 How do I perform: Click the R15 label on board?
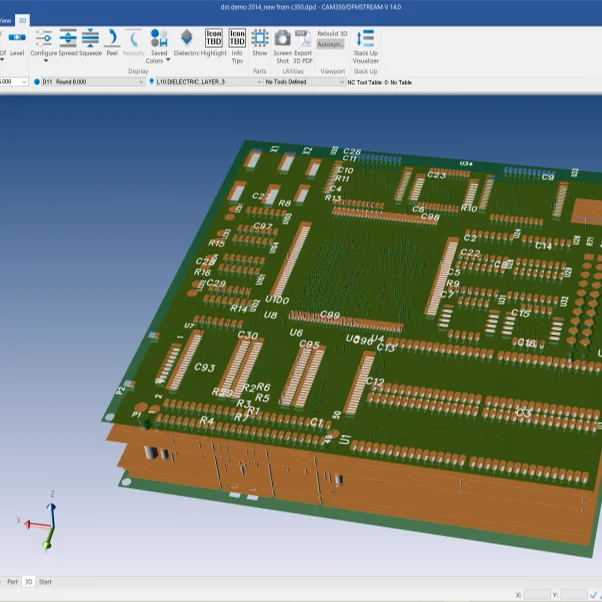pyautogui.click(x=217, y=243)
